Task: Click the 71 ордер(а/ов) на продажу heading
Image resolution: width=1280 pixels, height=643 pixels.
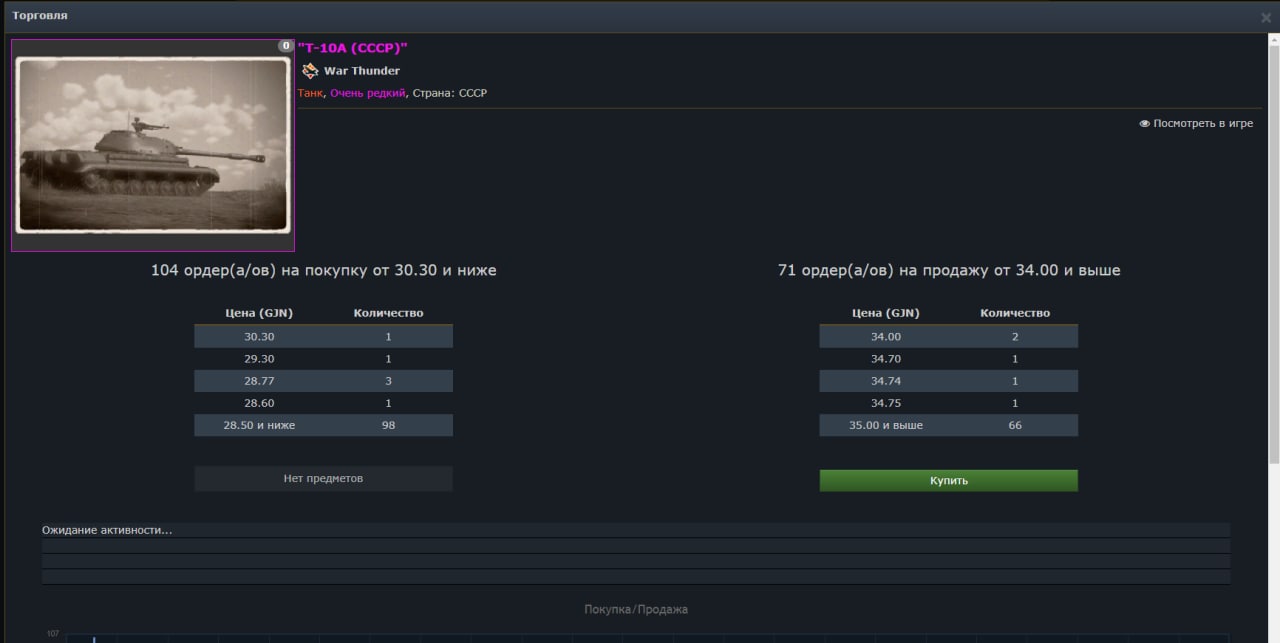Action: click(949, 271)
